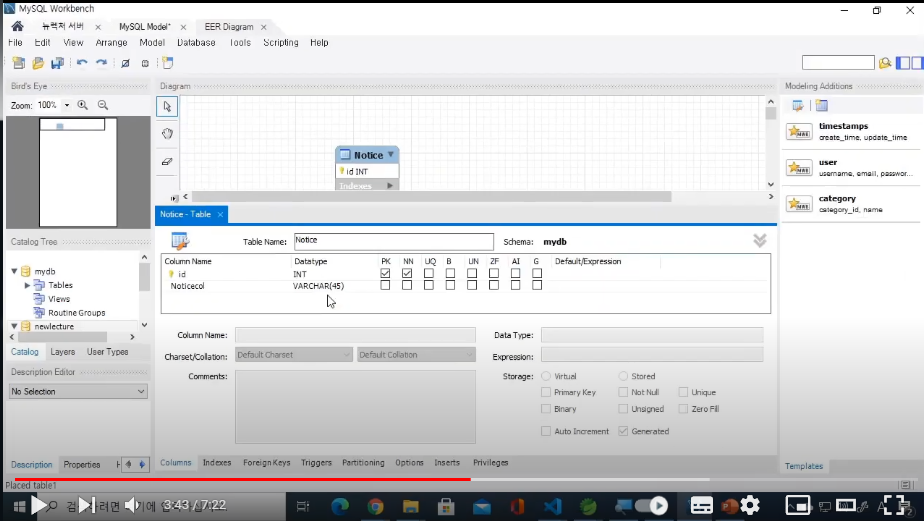Open a model file from disk
Viewport: 924px width, 521px height.
click(38, 63)
